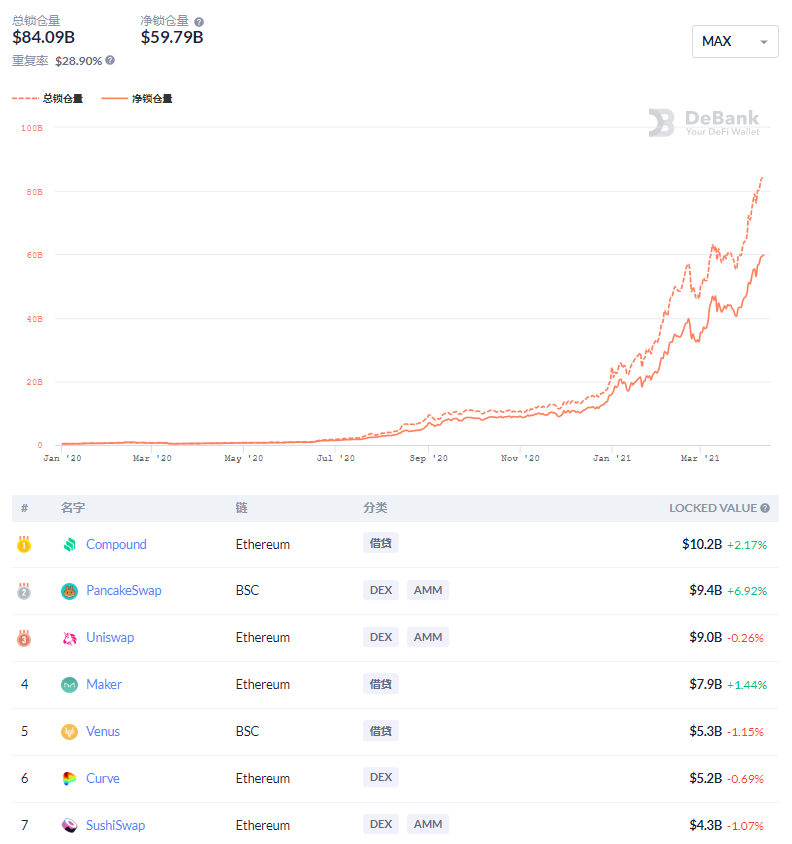Click the 链 column header
792x844 pixels.
tap(241, 508)
